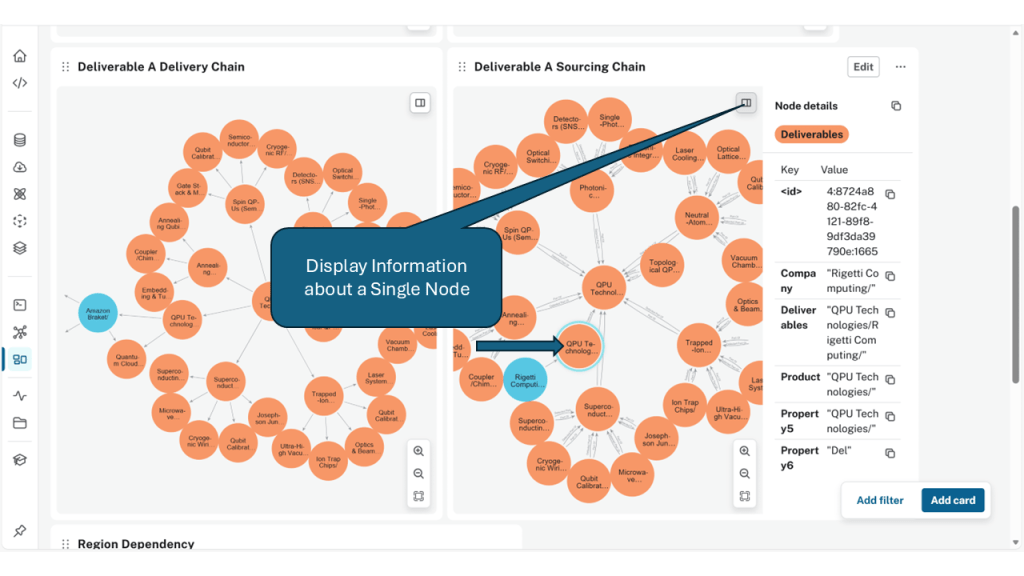Click the code brackets icon in sidebar
Viewport: 1024px width, 576px height.
[20, 83]
